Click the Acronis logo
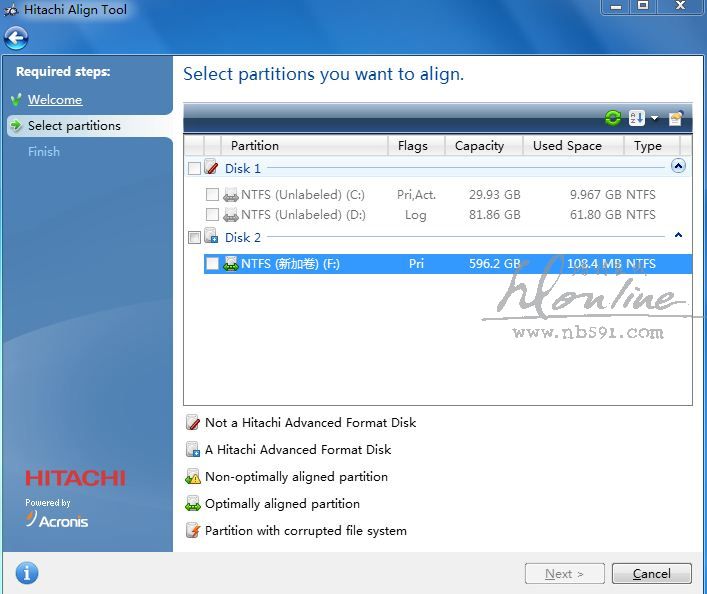The width and height of the screenshot is (707, 594). click(x=57, y=520)
